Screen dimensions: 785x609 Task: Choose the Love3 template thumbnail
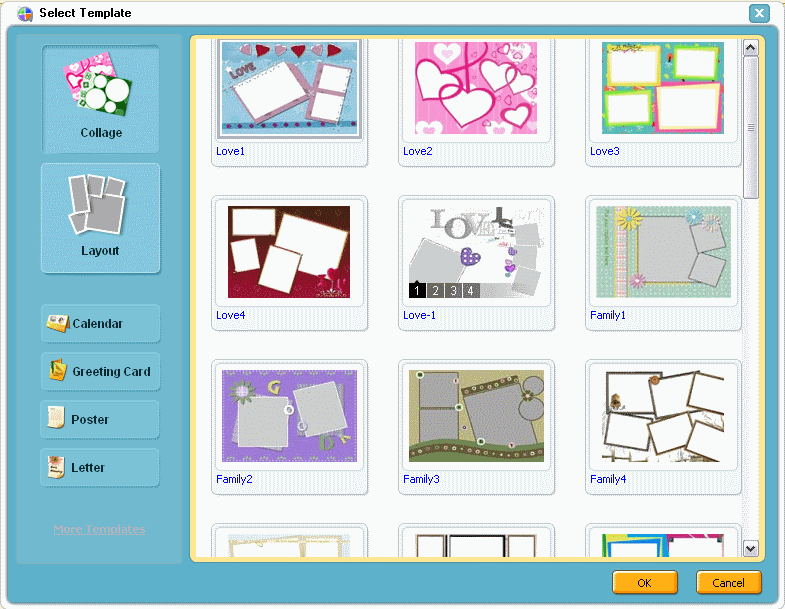pos(663,89)
